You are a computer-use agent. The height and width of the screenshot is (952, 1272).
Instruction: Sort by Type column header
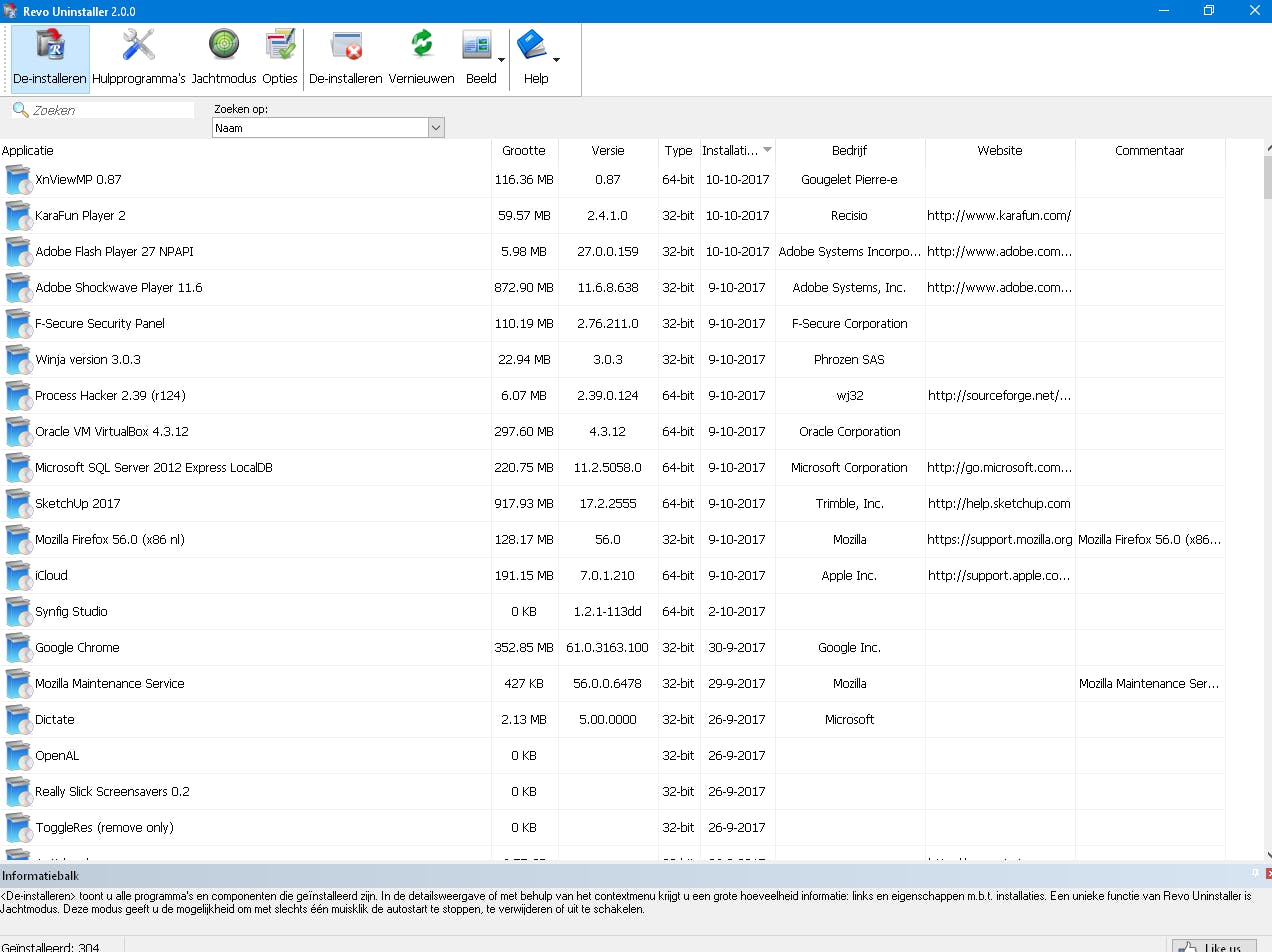coord(679,150)
